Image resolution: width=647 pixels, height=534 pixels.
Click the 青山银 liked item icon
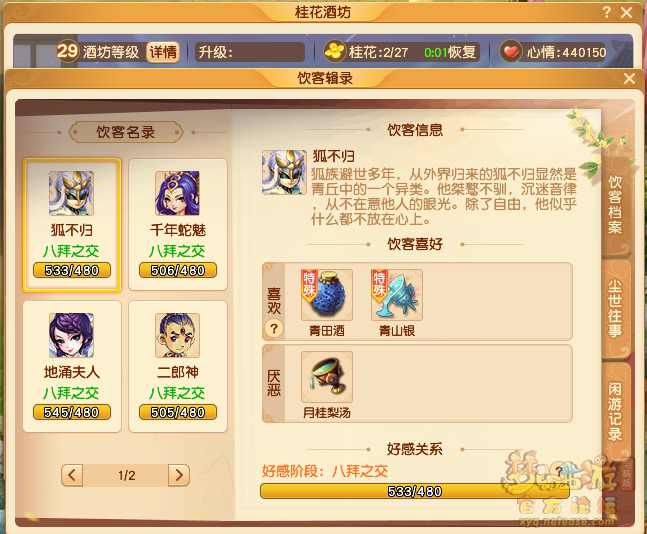click(x=397, y=295)
